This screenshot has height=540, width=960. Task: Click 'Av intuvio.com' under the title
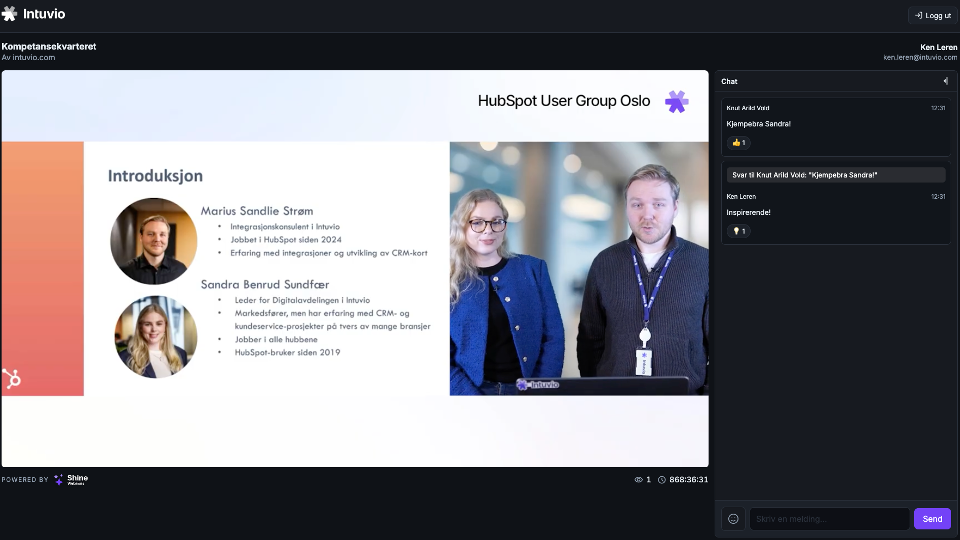coord(28,58)
